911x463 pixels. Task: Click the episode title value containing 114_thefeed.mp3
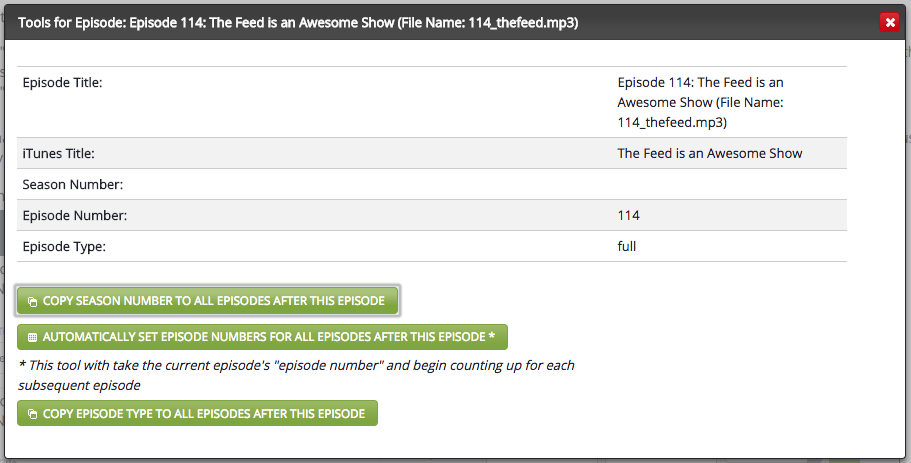pos(700,102)
